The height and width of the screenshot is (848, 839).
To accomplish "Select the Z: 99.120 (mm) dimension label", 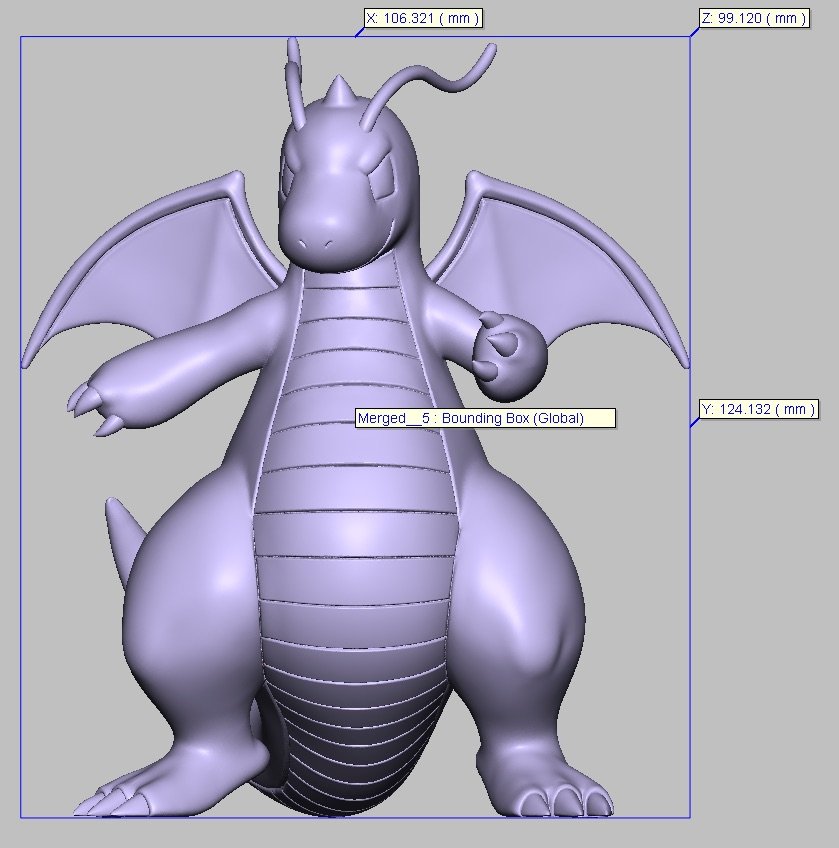I will 754,18.
